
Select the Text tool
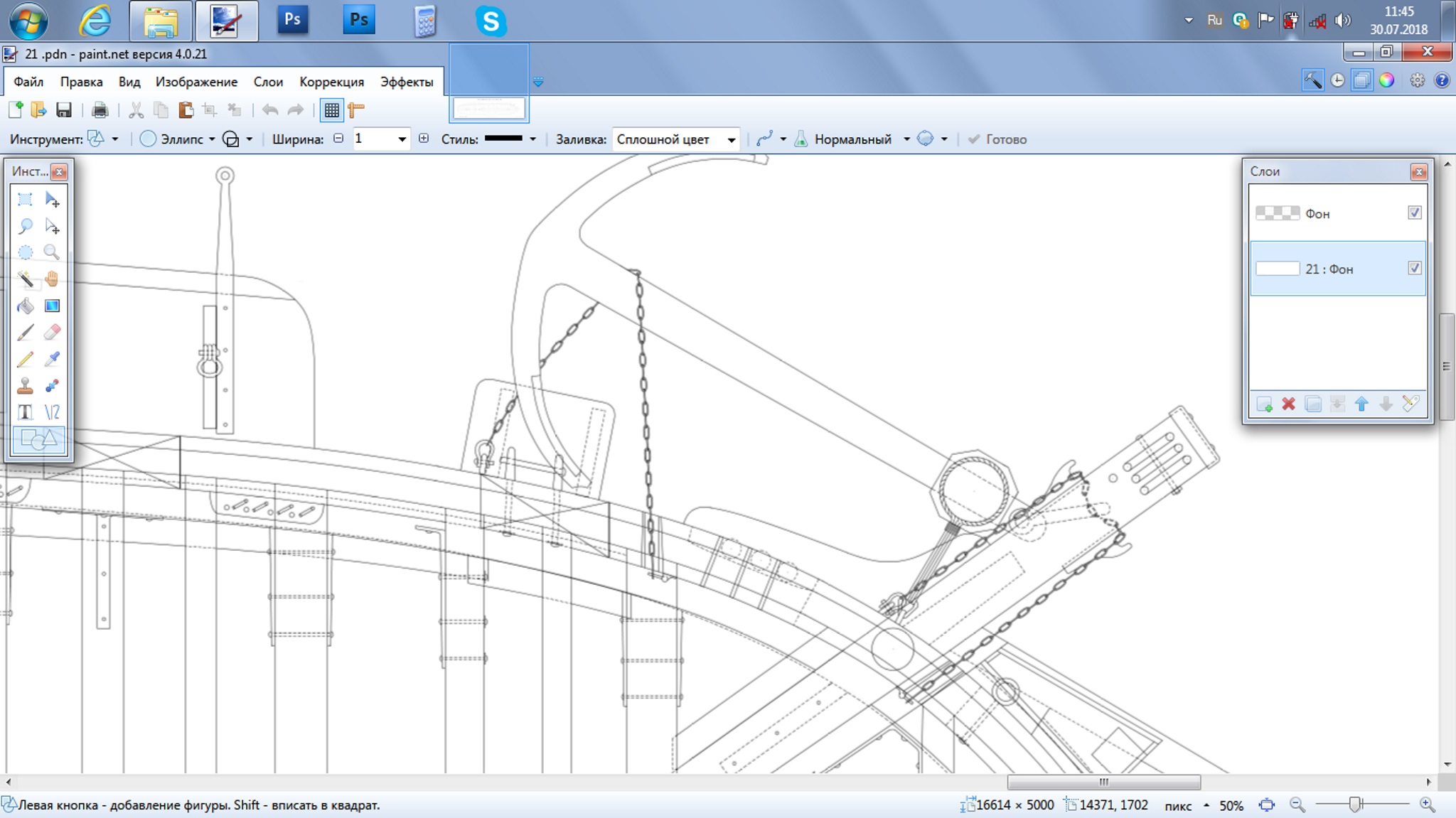25,412
